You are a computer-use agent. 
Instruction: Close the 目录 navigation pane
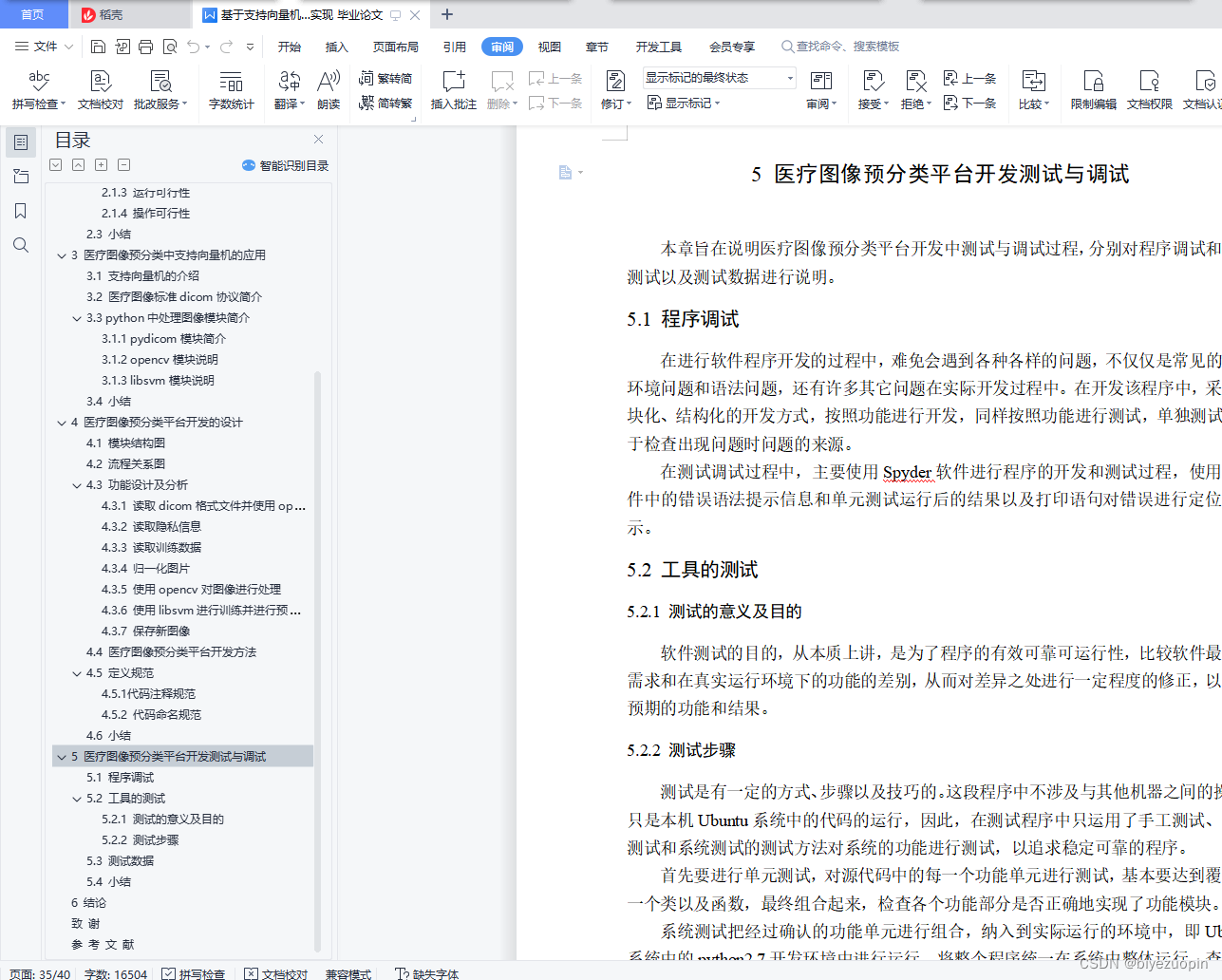tap(319, 139)
